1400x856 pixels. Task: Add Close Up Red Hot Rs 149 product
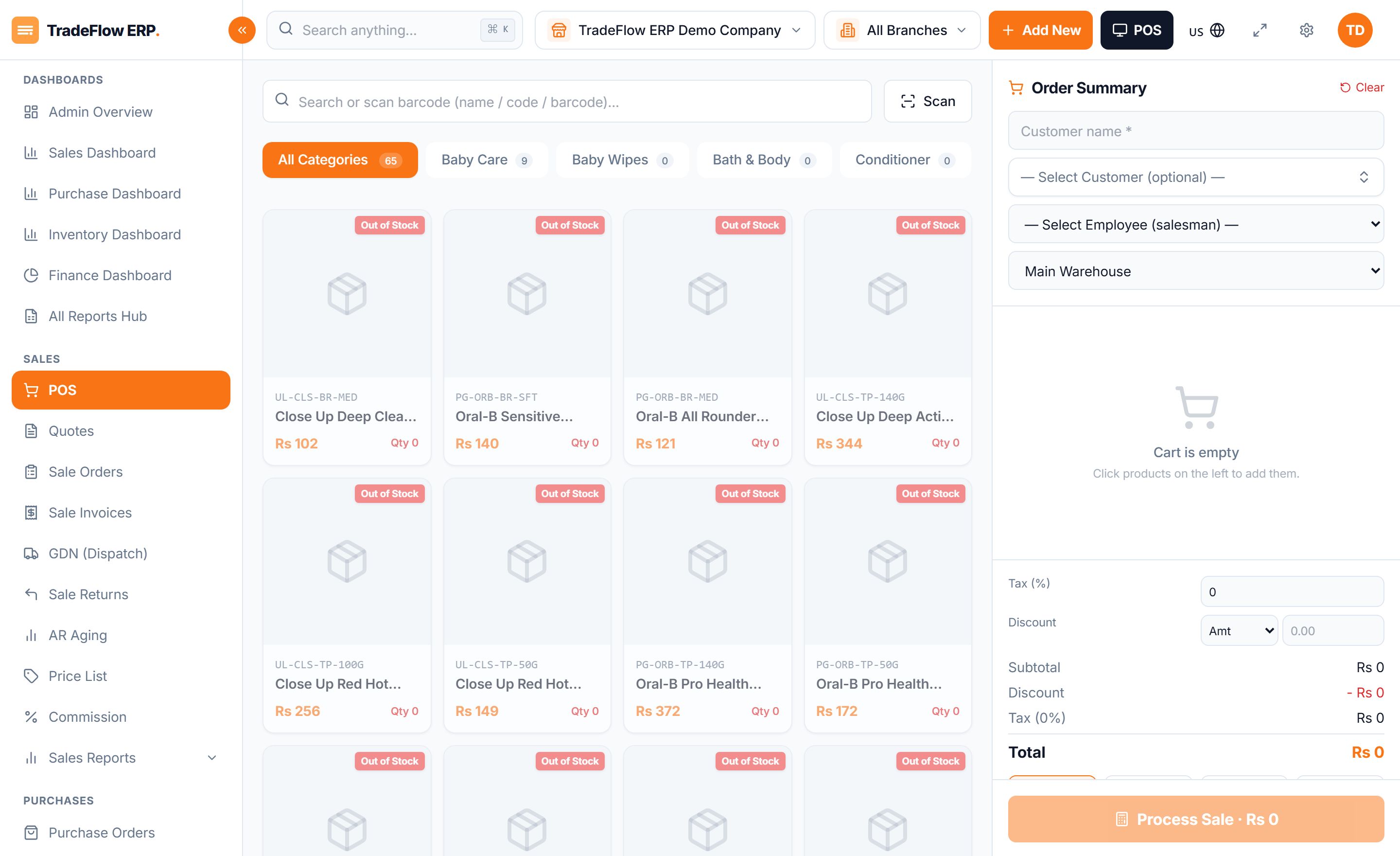coord(527,606)
